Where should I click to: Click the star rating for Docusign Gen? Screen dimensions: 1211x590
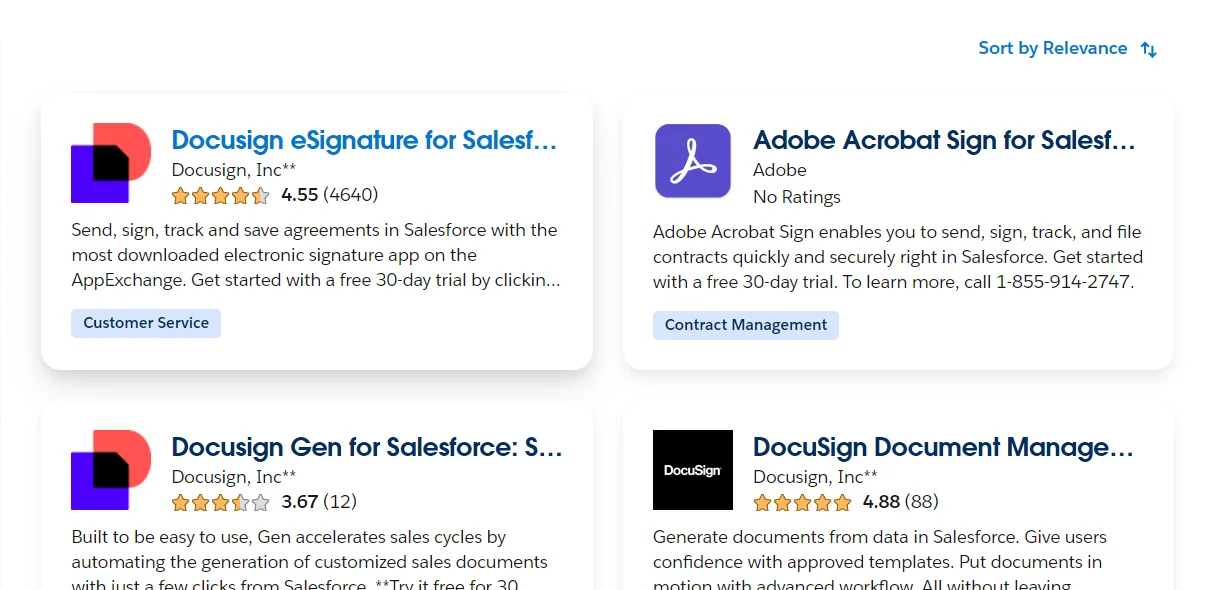(x=220, y=503)
